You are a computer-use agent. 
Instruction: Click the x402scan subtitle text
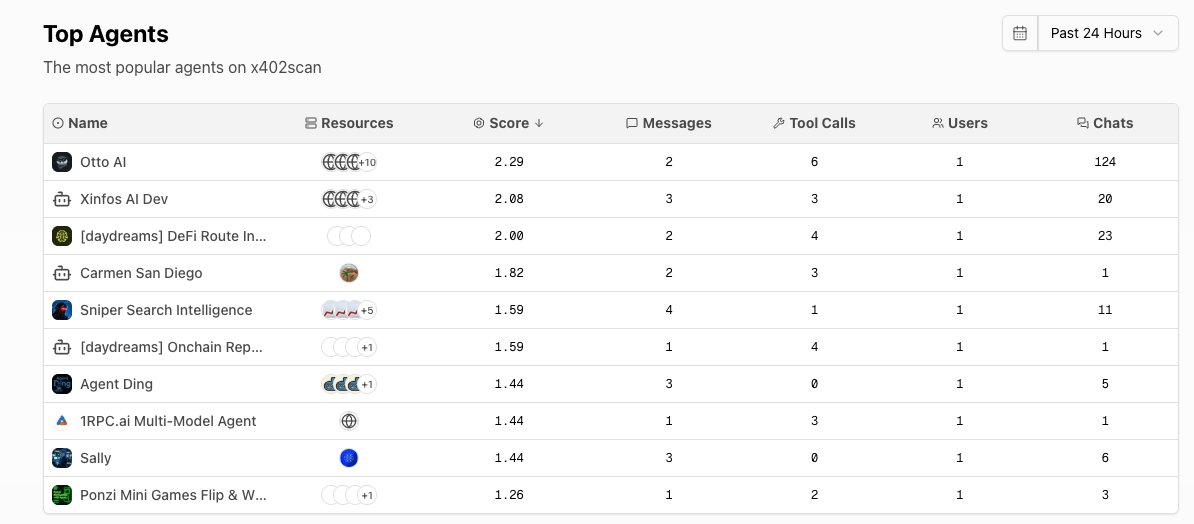pos(182,68)
